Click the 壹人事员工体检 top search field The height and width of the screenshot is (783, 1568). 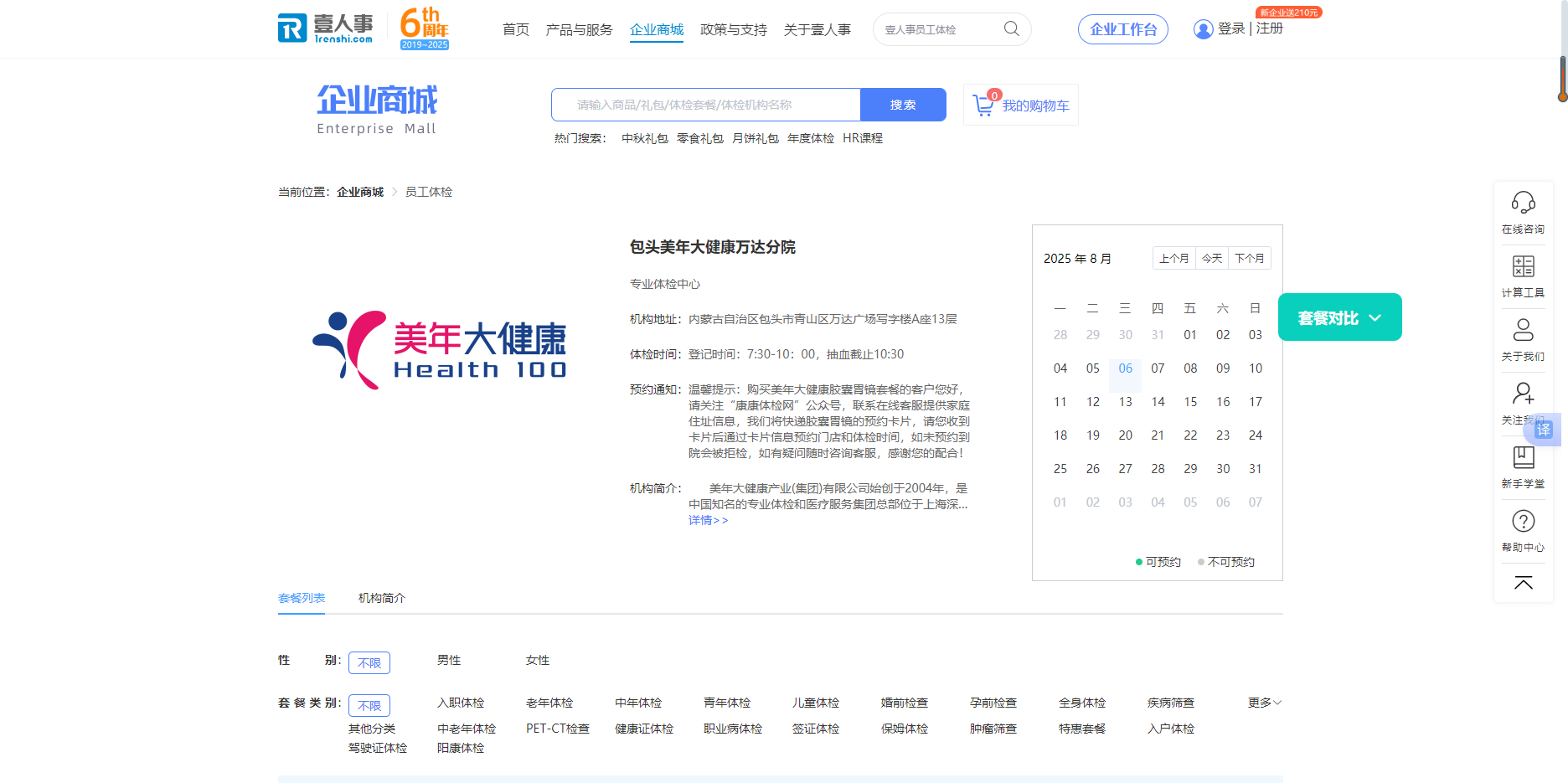click(938, 29)
